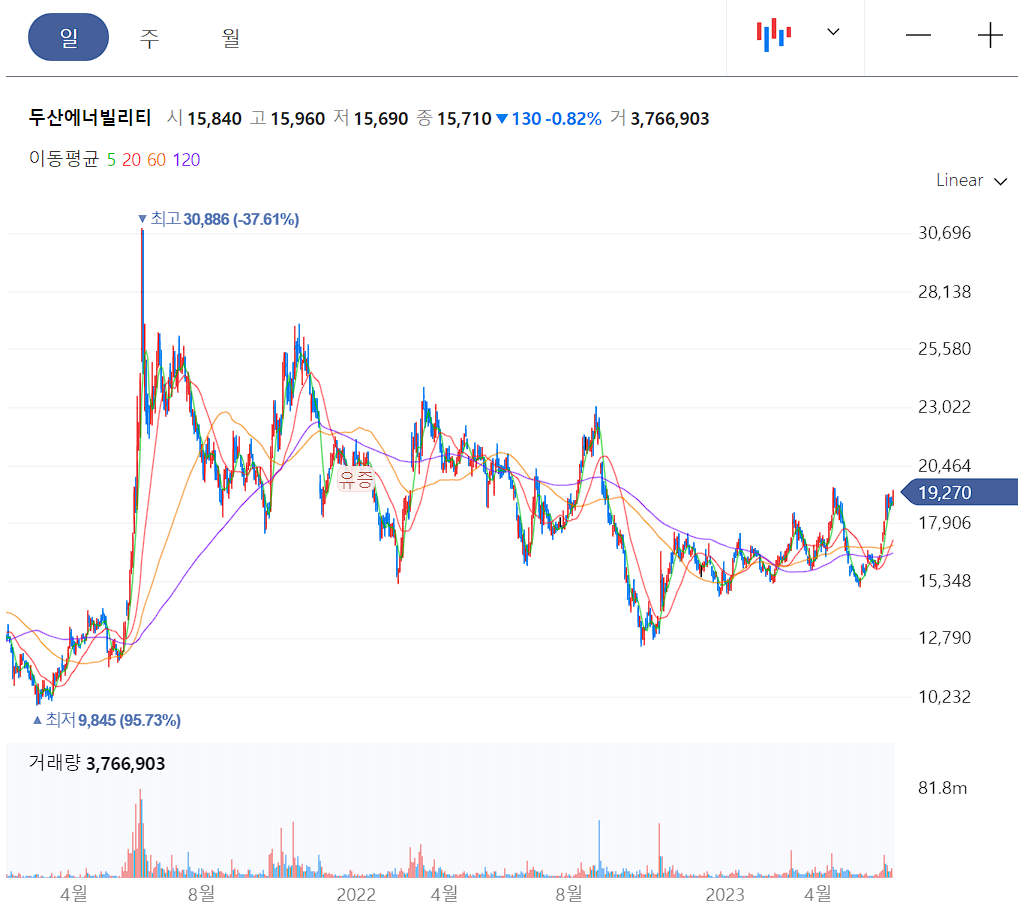Image resolution: width=1018 pixels, height=919 pixels.
Task: Switch to the monthly 월 chart tab
Action: pos(230,38)
